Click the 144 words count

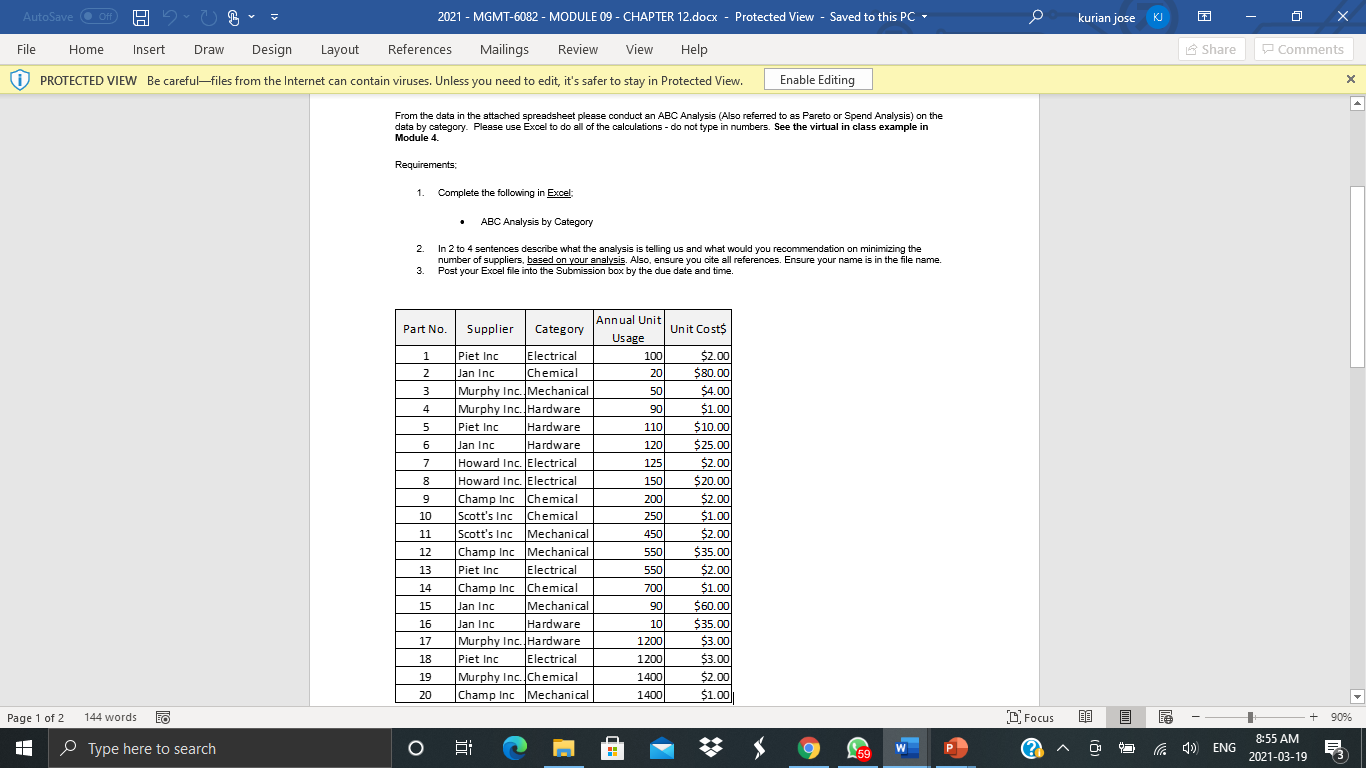click(111, 717)
